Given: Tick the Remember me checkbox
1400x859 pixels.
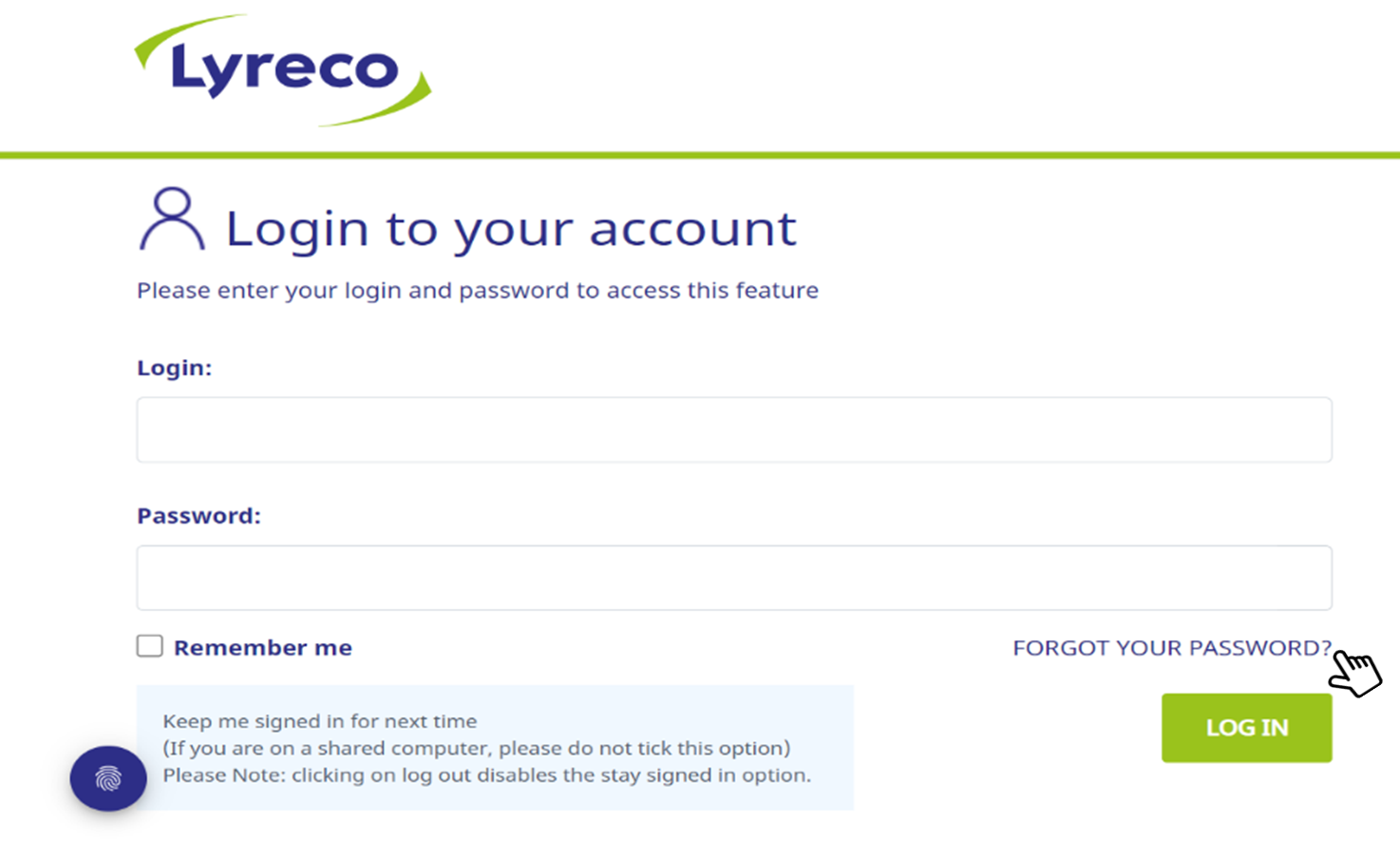Looking at the screenshot, I should [150, 646].
